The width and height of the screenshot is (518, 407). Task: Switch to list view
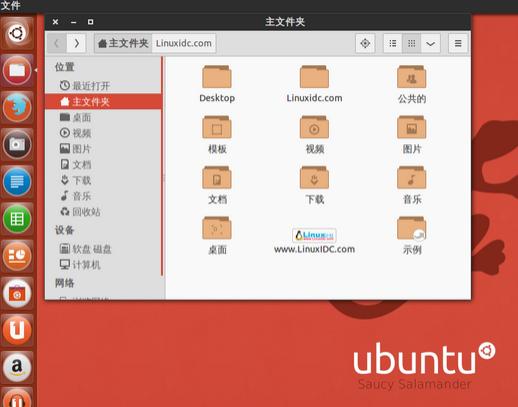(x=393, y=43)
